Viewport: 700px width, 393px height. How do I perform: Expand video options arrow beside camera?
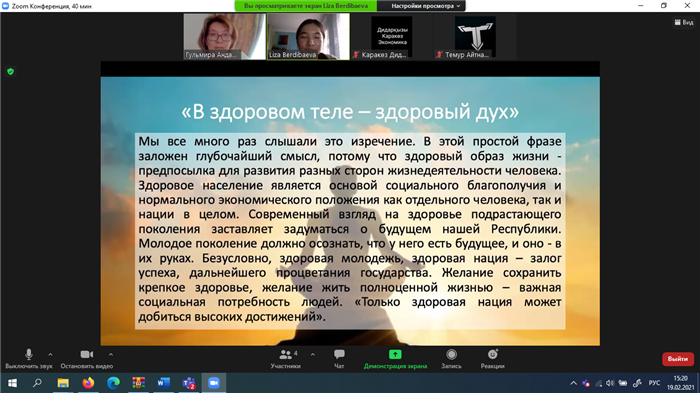111,355
